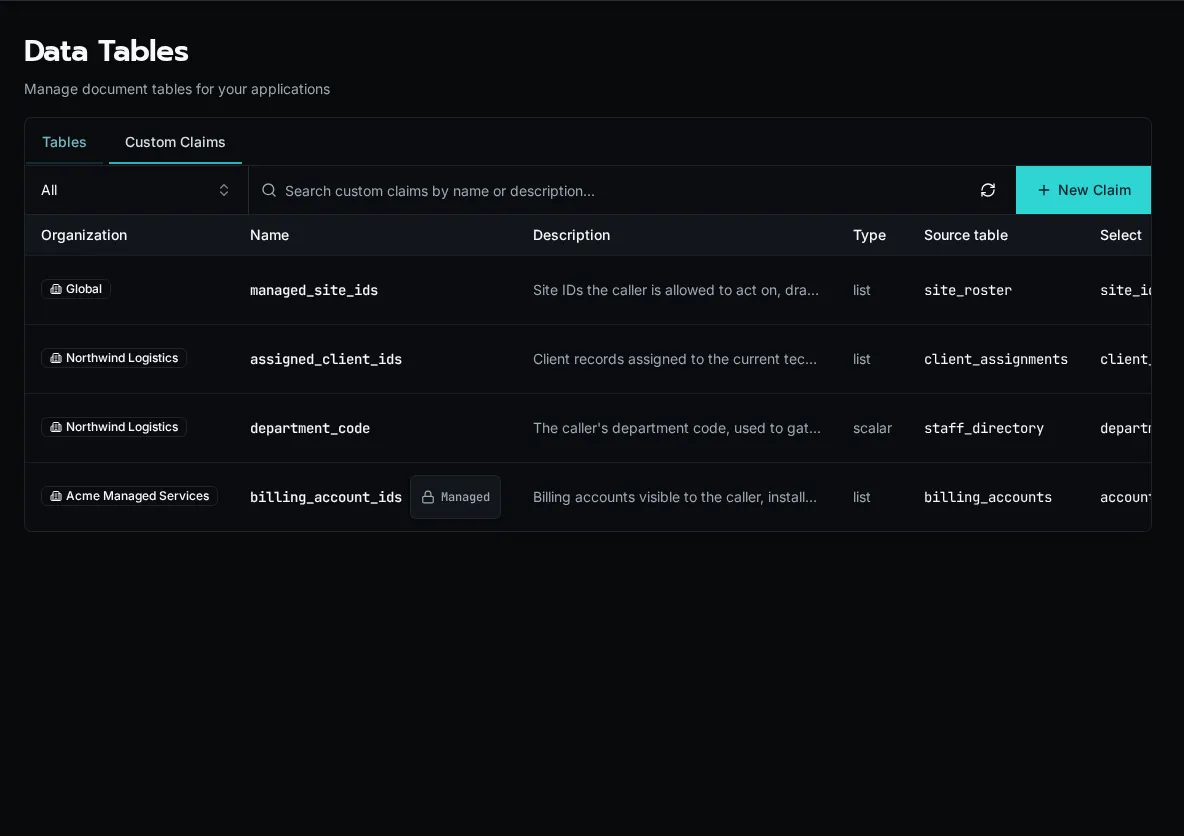Click the building icon in the Acme Managed Services badge
Image resolution: width=1184 pixels, height=836 pixels.
coord(56,496)
